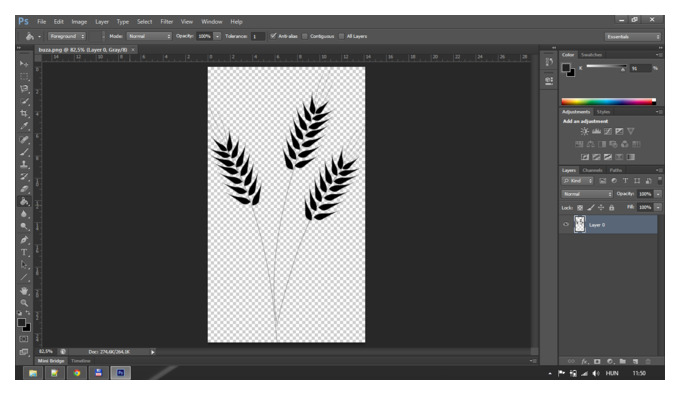The height and width of the screenshot is (395, 680).
Task: Open the File menu
Action: pos(41,22)
